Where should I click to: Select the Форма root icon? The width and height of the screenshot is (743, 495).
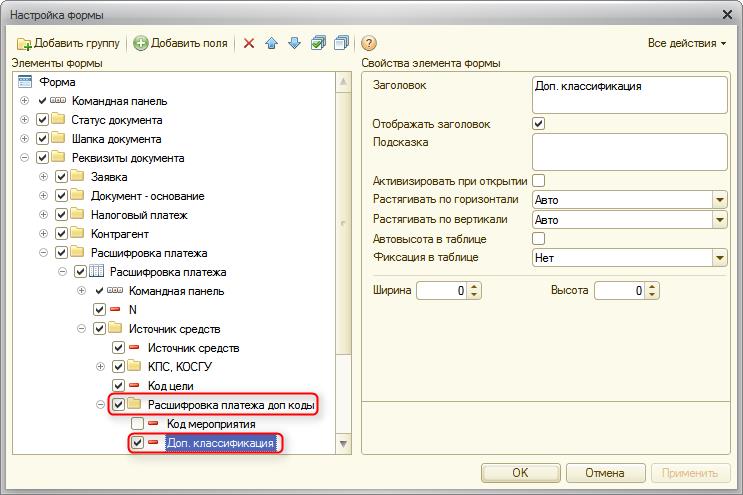(x=25, y=81)
